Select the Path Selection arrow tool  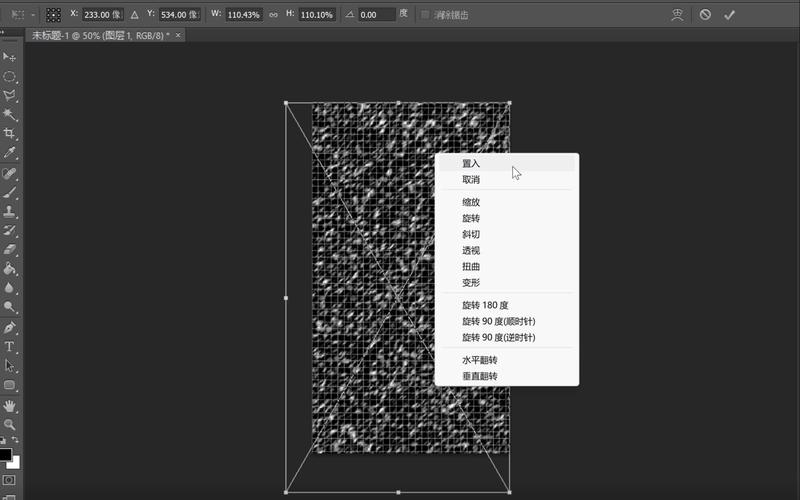pos(9,366)
